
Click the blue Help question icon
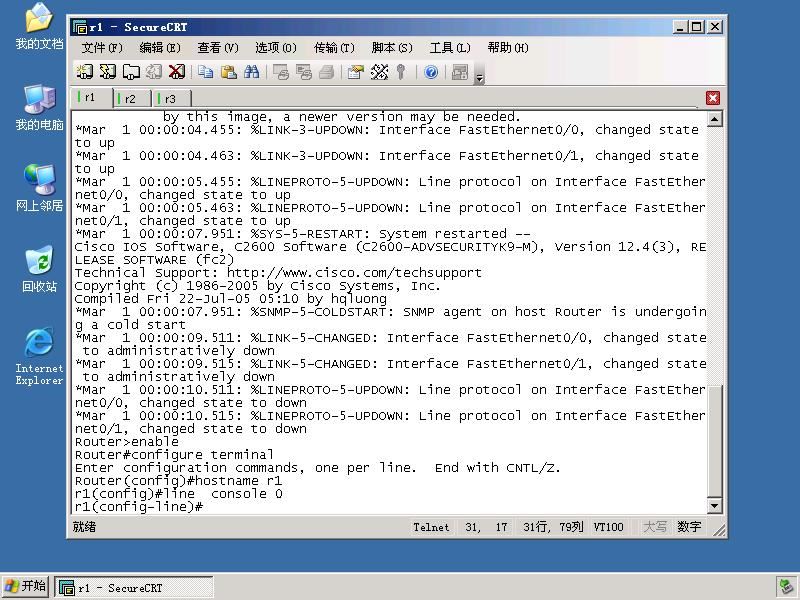431,72
